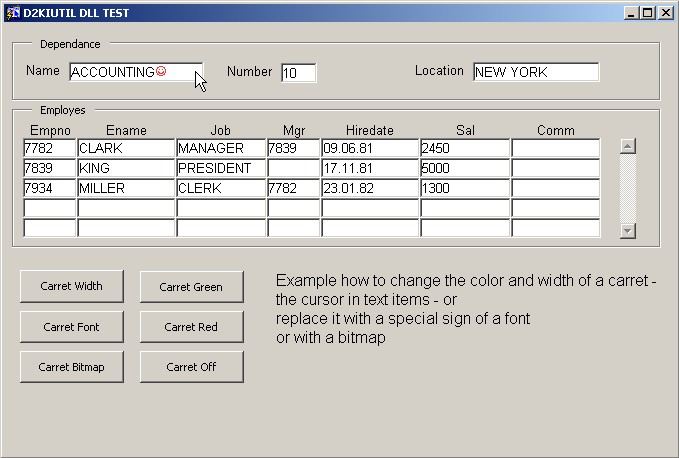Click the employees scrollbar up arrow
This screenshot has width=679, height=458.
[628, 146]
